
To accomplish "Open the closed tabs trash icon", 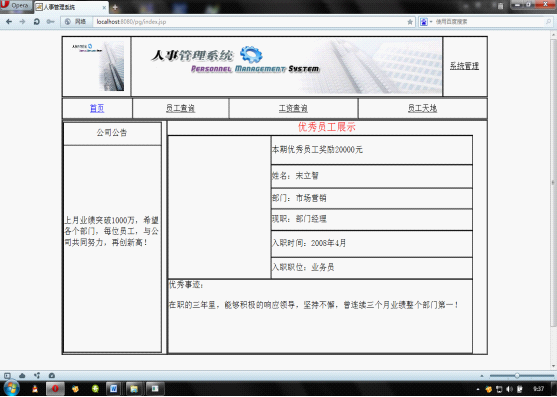I will 500,6.
